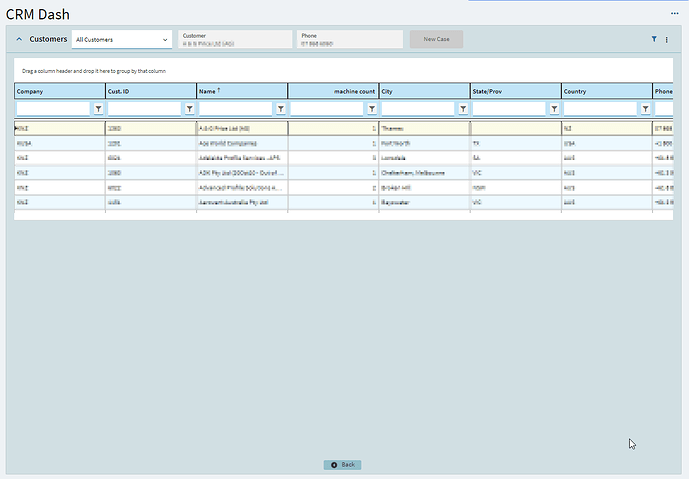Click the Name filter text box
The height and width of the screenshot is (479, 689).
point(236,109)
